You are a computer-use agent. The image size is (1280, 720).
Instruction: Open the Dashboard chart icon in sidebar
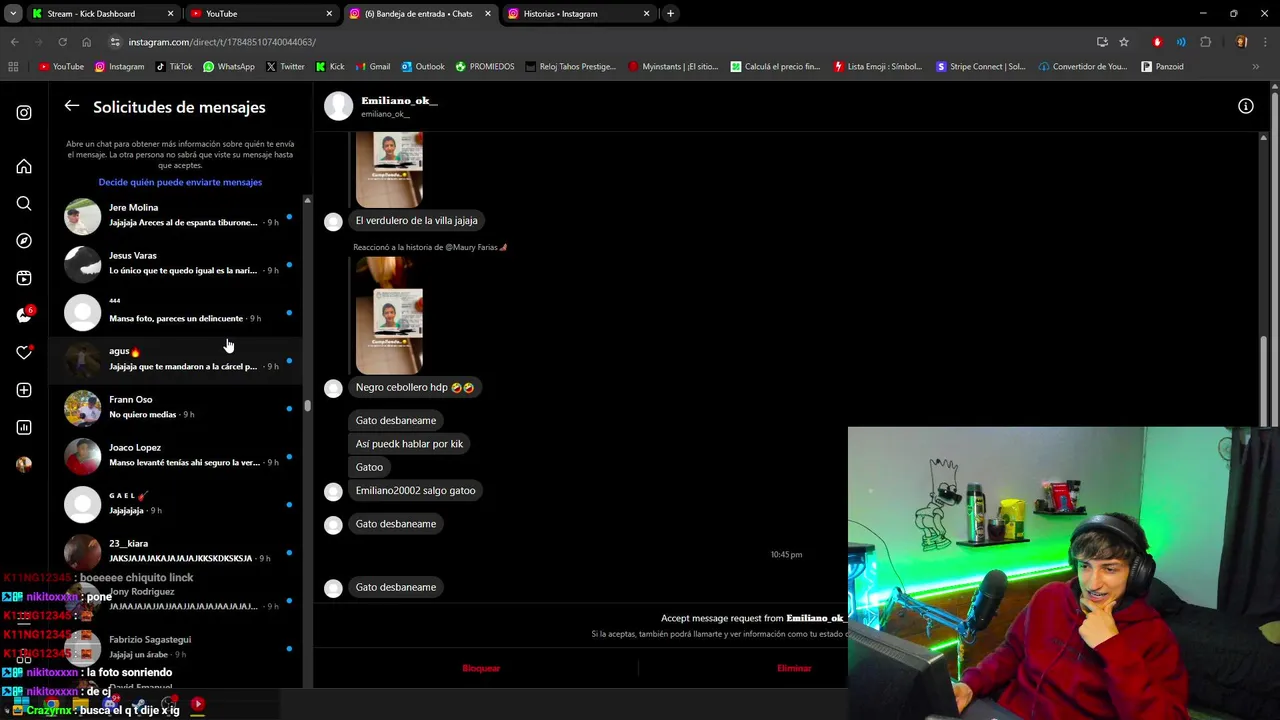(x=24, y=427)
